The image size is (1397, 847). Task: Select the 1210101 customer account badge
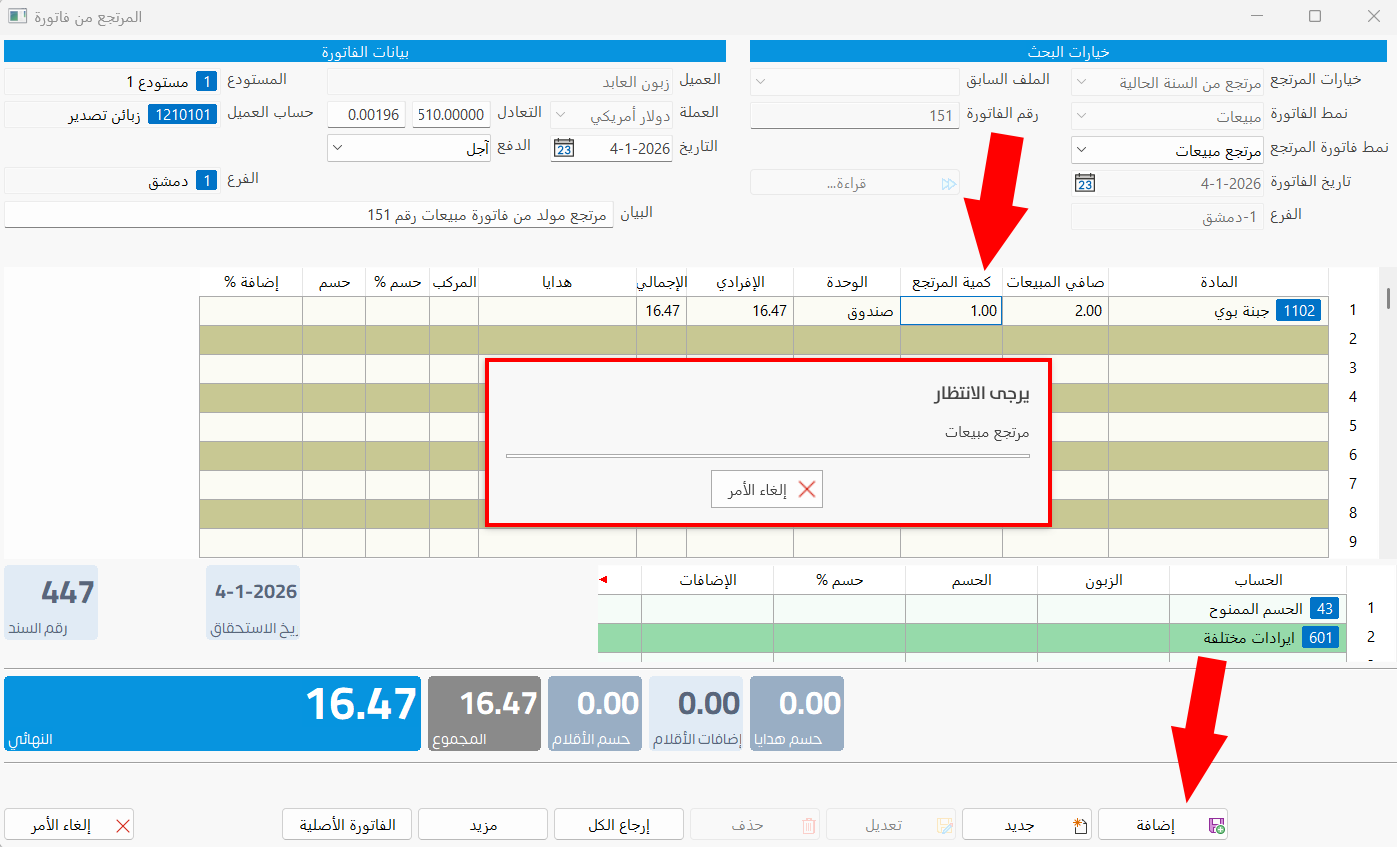pos(182,114)
